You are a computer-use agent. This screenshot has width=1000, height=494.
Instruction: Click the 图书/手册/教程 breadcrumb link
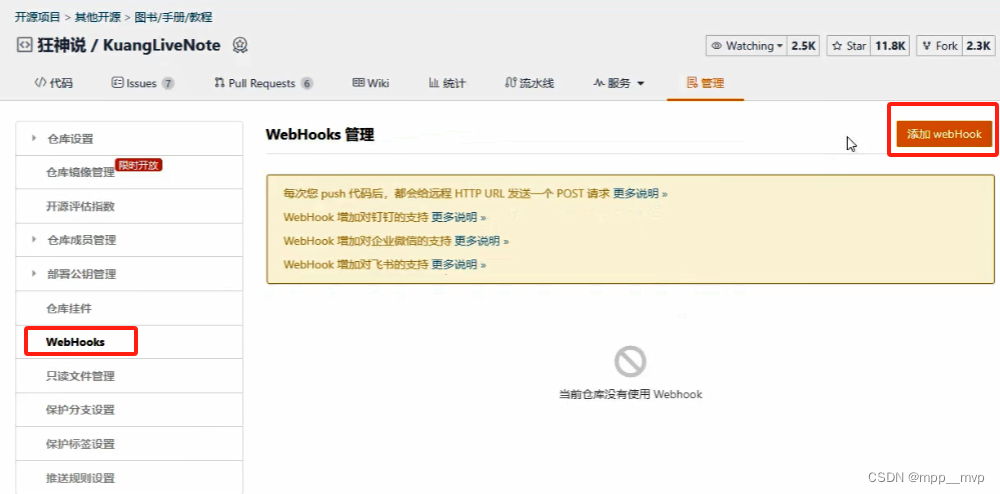173,17
